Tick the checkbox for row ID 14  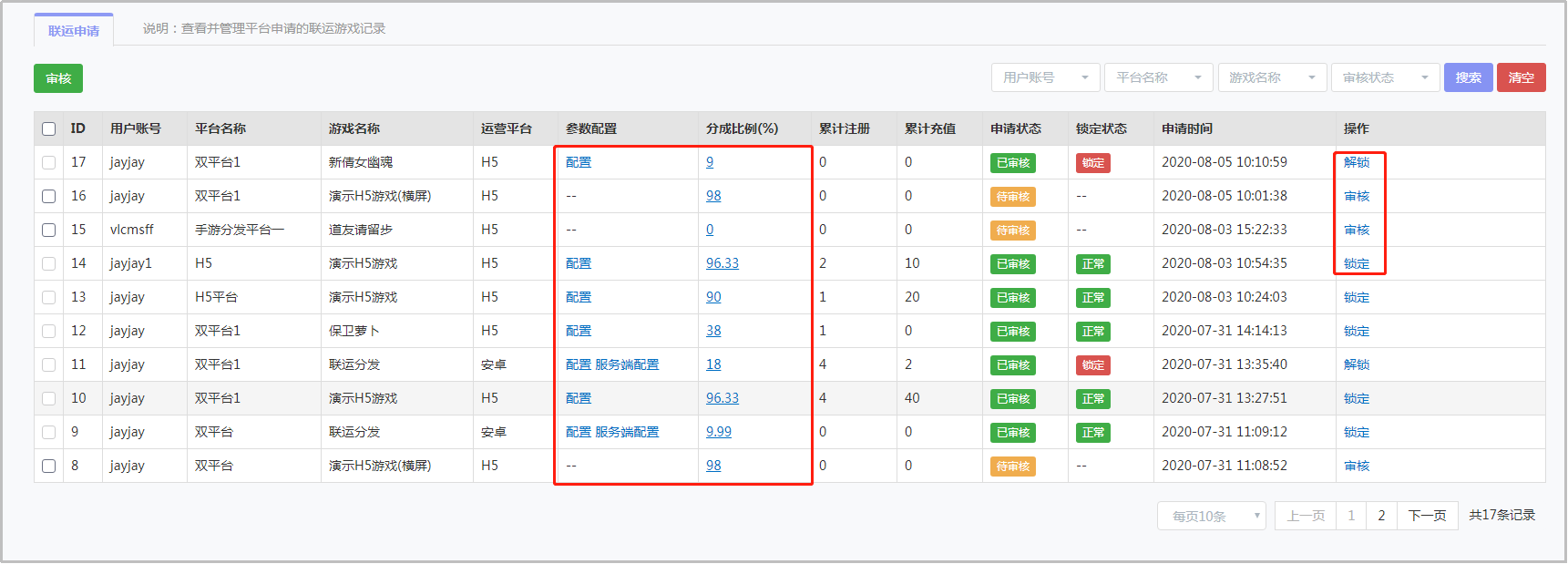point(49,264)
